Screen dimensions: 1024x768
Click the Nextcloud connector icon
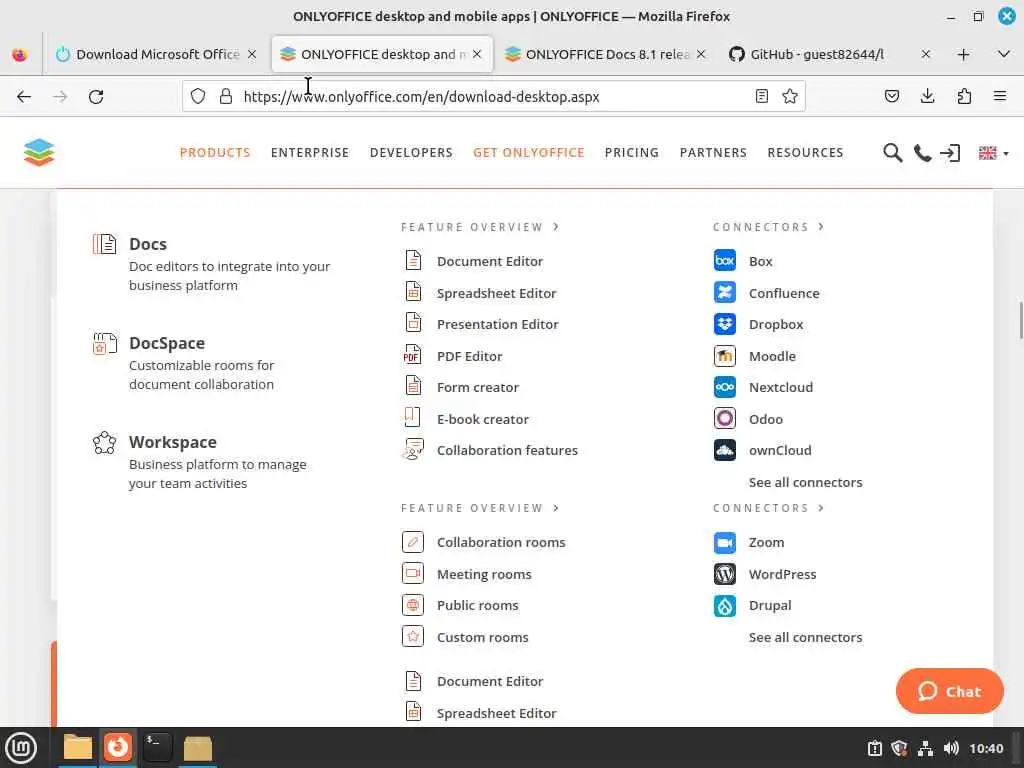point(725,387)
